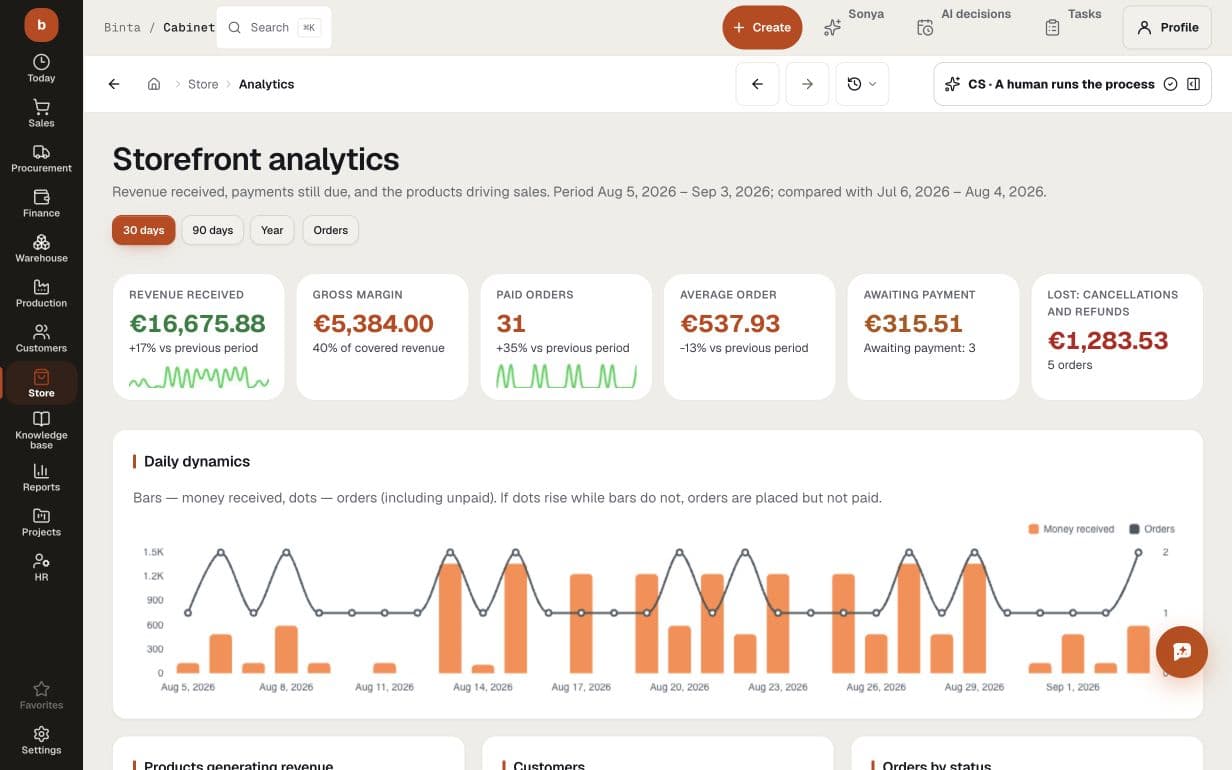The image size is (1232, 770).
Task: Open Tasks from top bar
Action: click(1072, 27)
